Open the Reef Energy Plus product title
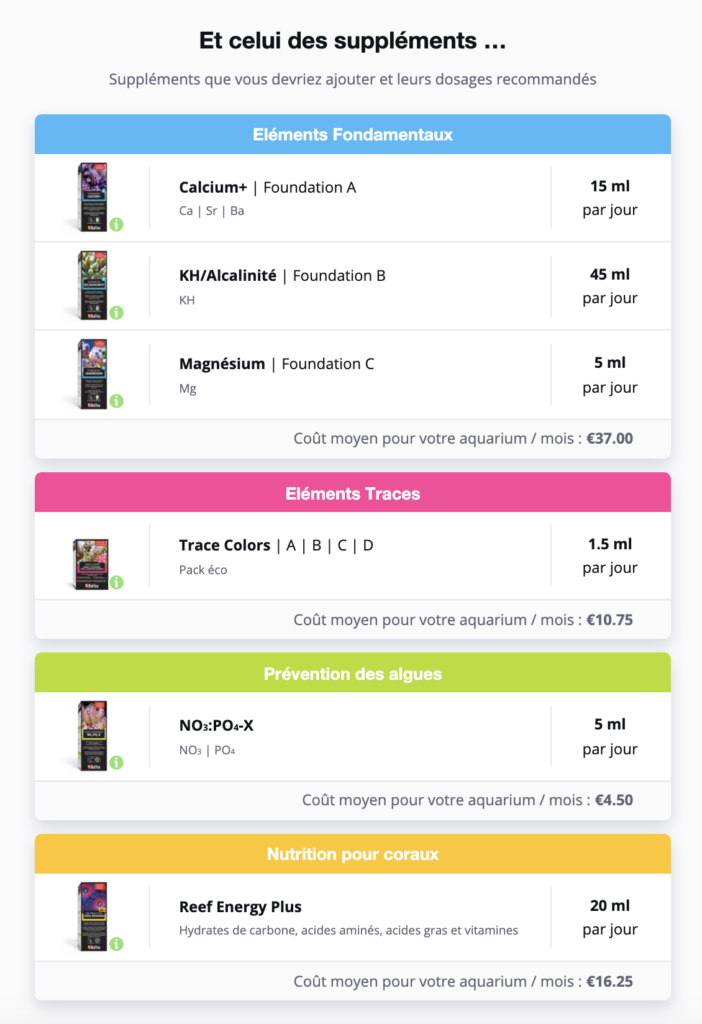 pos(240,907)
